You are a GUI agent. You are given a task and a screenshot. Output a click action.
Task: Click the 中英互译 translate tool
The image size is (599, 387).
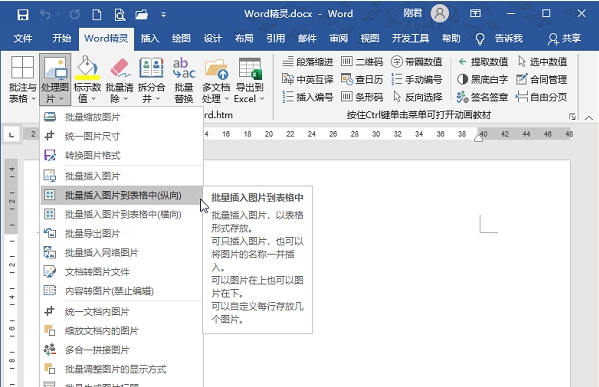pos(308,79)
